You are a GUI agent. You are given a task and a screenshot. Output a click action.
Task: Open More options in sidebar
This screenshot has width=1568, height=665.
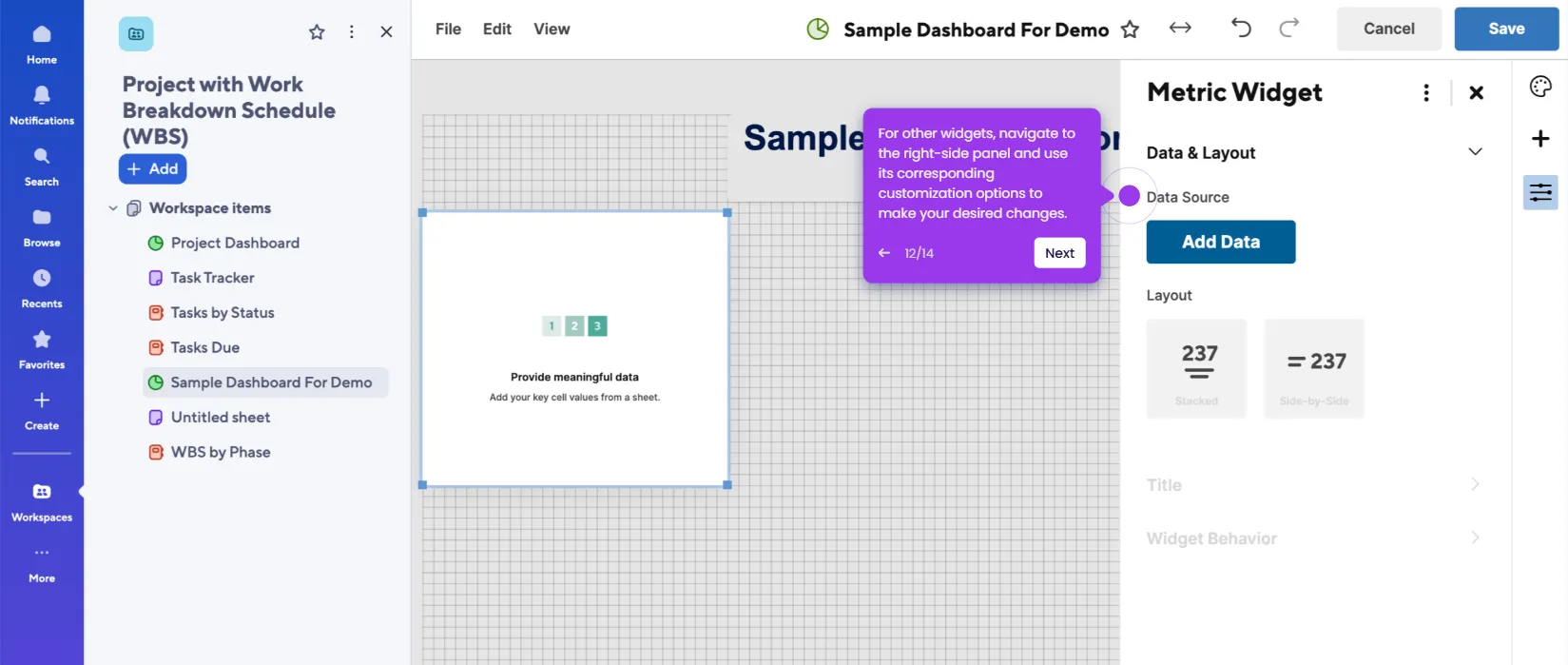click(x=42, y=563)
